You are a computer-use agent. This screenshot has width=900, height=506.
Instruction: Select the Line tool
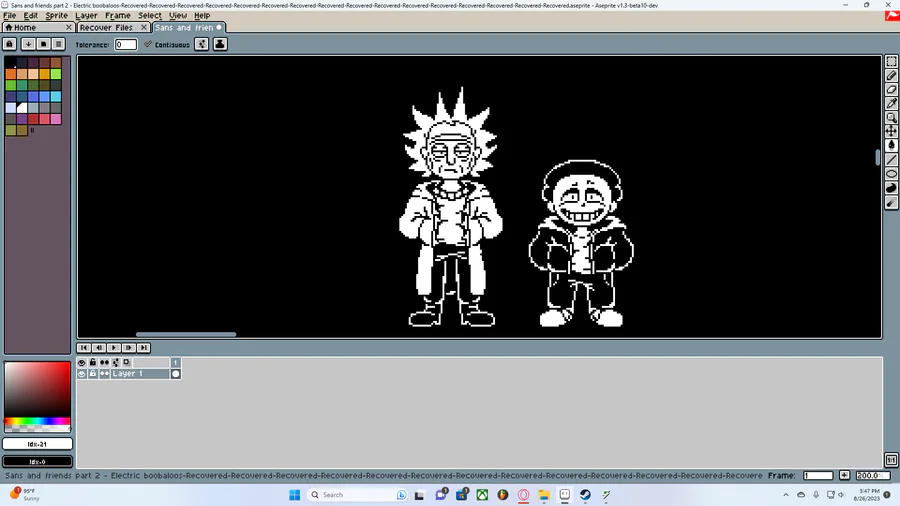pos(891,159)
